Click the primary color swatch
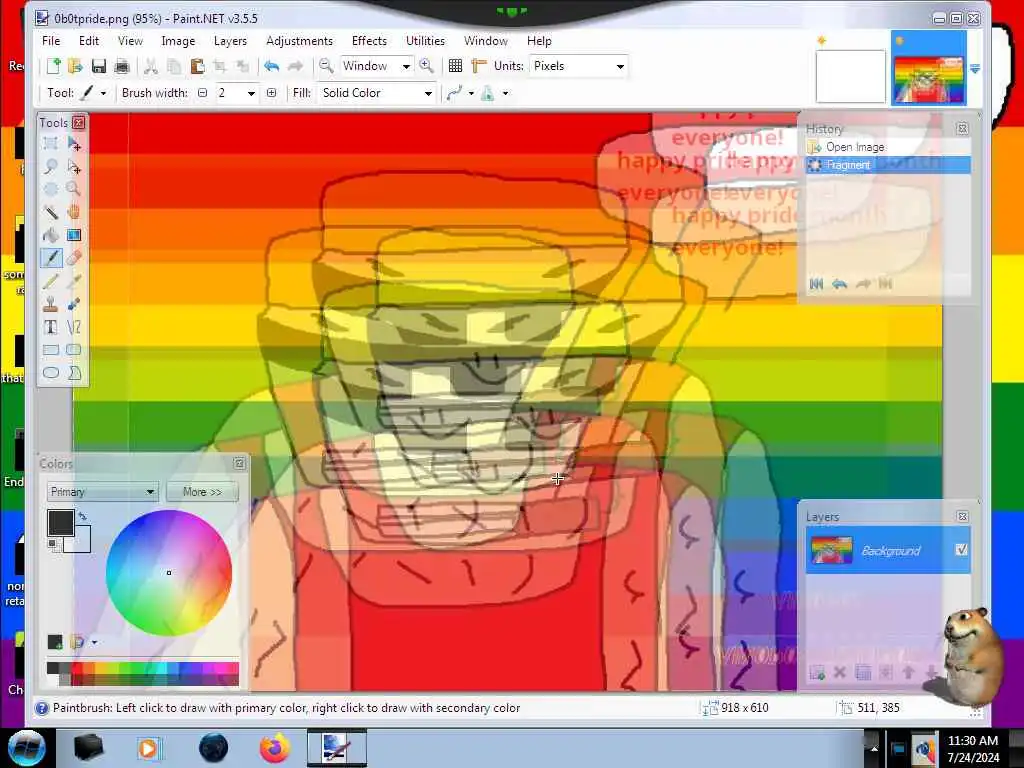Viewport: 1024px width, 768px height. (x=61, y=522)
